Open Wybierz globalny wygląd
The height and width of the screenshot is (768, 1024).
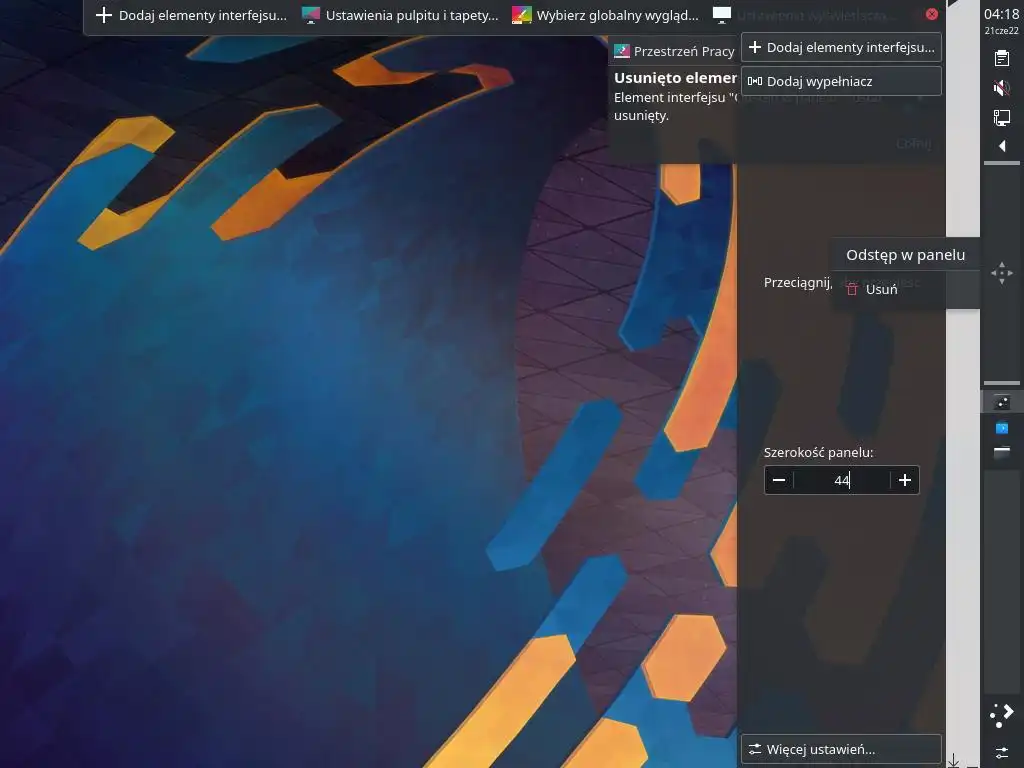(606, 15)
